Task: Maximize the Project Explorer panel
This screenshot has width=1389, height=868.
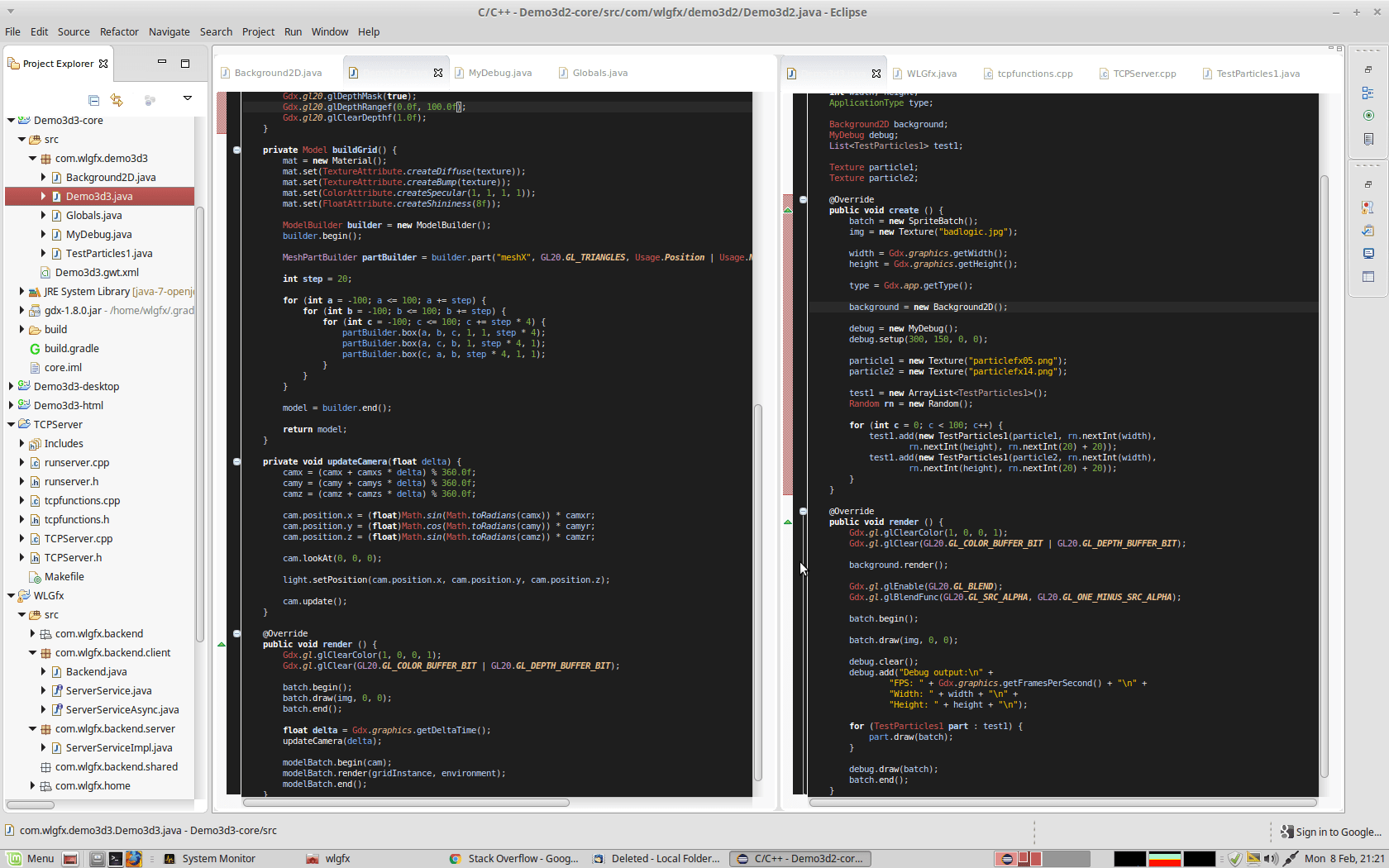Action: pyautogui.click(x=185, y=63)
